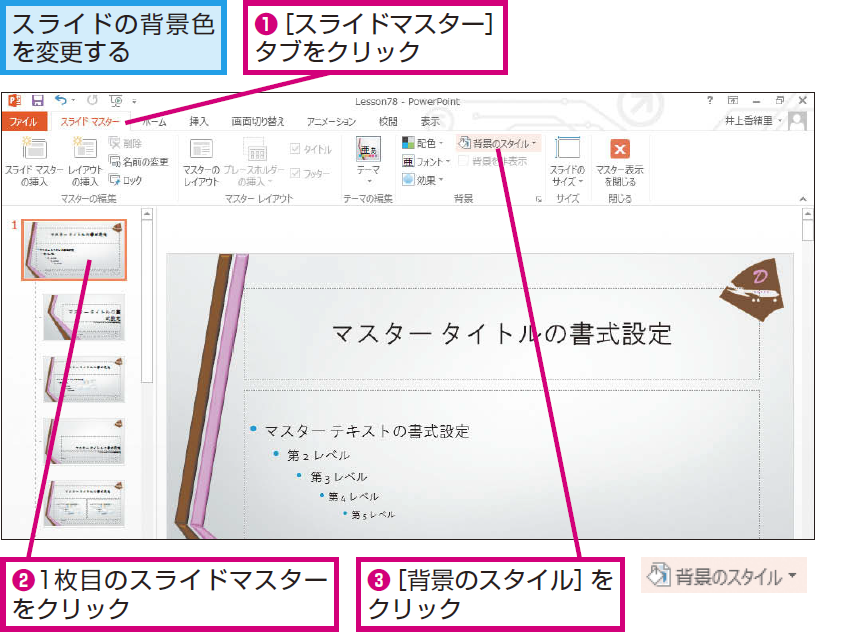
Task: Click the Save icon in quick access toolbar
Action: 37,101
